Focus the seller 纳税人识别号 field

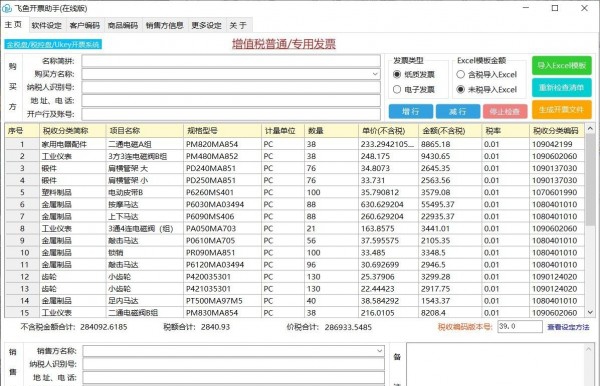click(x=233, y=364)
